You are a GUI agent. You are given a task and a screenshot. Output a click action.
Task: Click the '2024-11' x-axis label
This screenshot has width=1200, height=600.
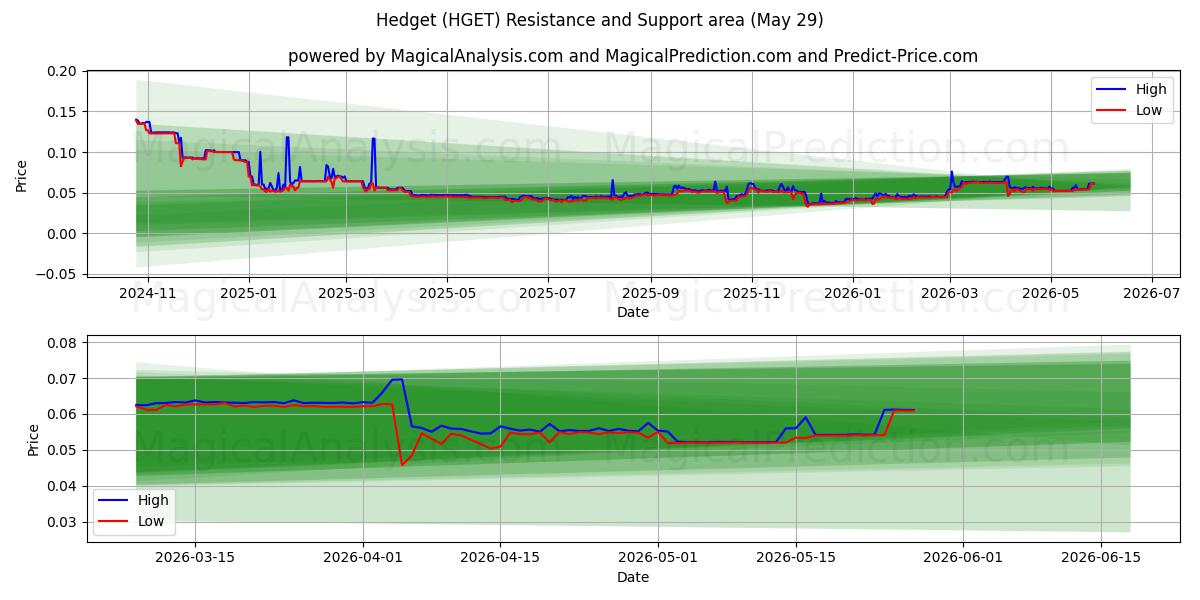point(148,294)
